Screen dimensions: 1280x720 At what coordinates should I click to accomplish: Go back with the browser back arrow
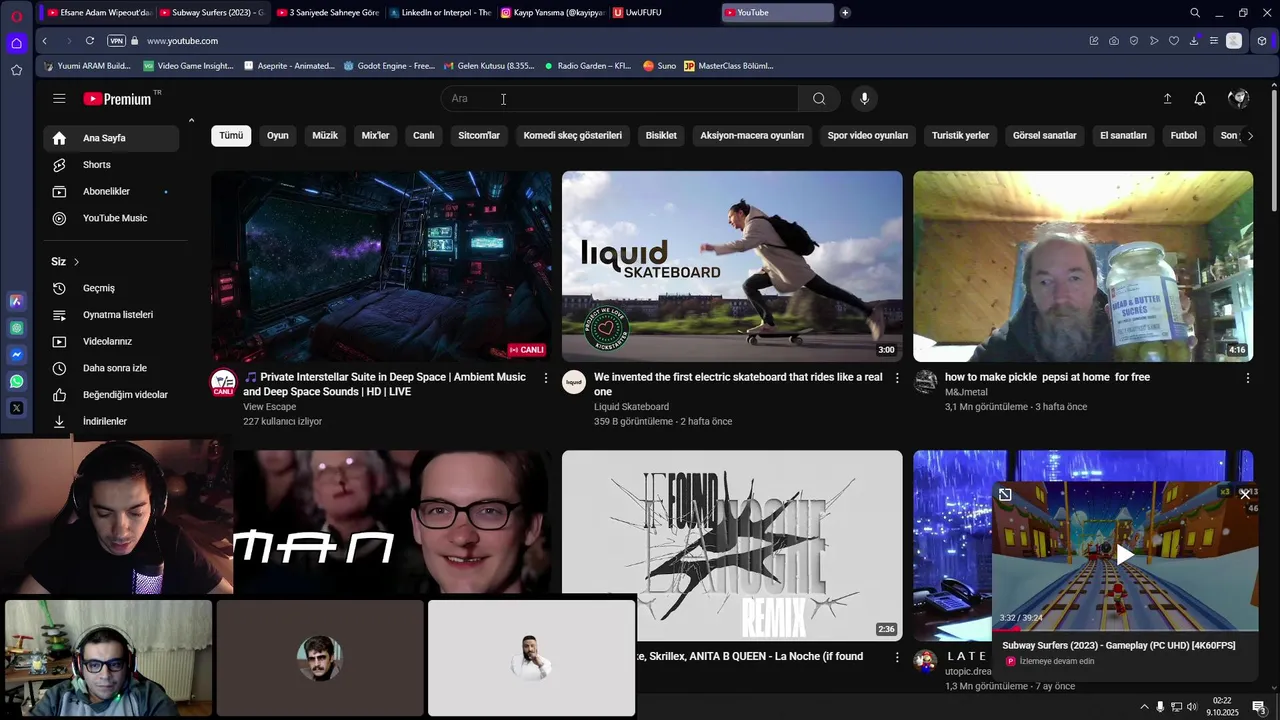[x=44, y=41]
